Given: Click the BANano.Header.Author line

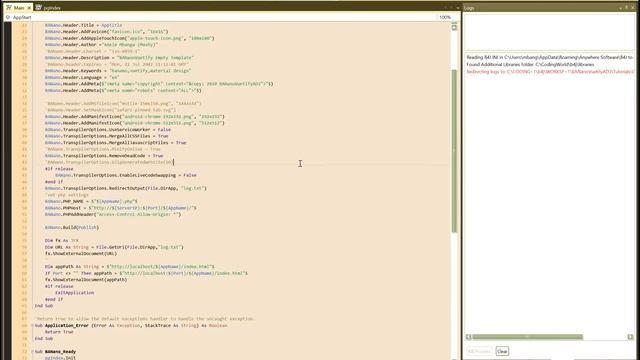Looking at the screenshot, I should [x=101, y=44].
